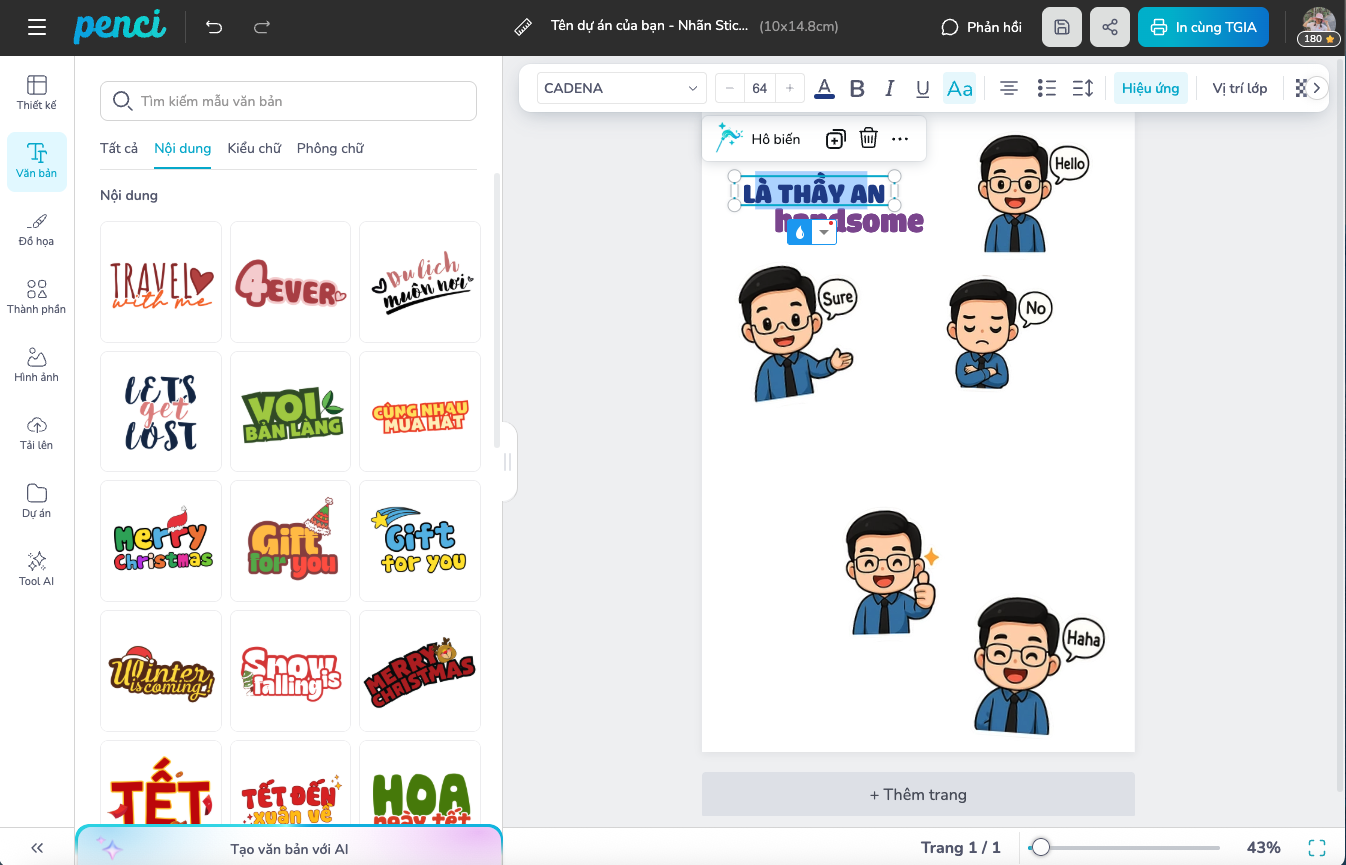Open the CADENA font dropdown
1346x865 pixels.
click(621, 88)
